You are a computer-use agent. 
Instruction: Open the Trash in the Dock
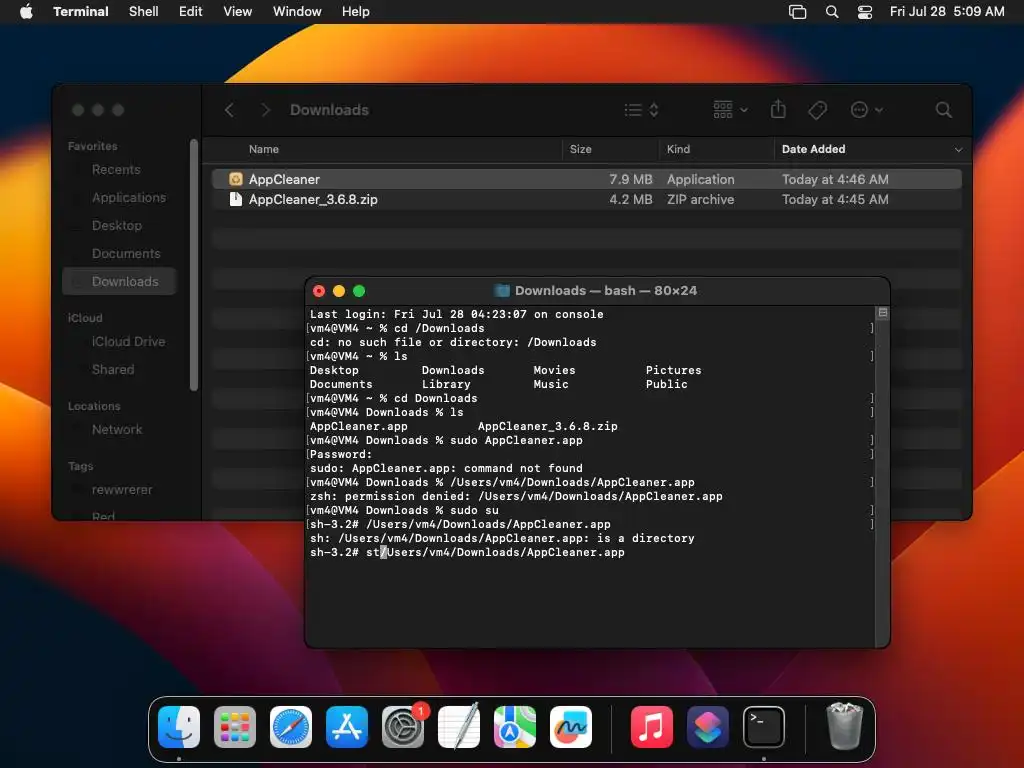click(844, 727)
